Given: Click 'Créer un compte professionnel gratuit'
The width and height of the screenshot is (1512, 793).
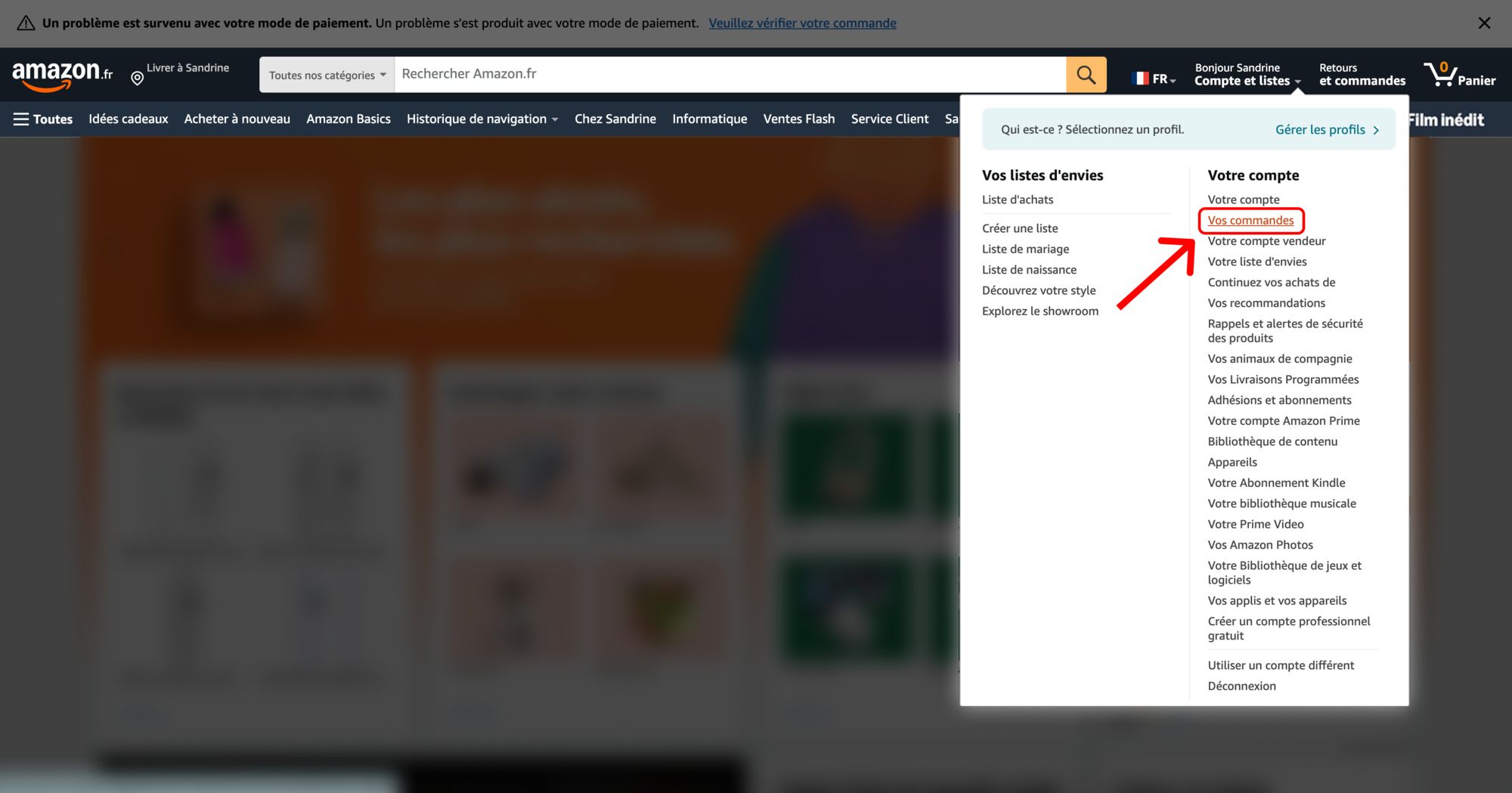Looking at the screenshot, I should (1289, 629).
